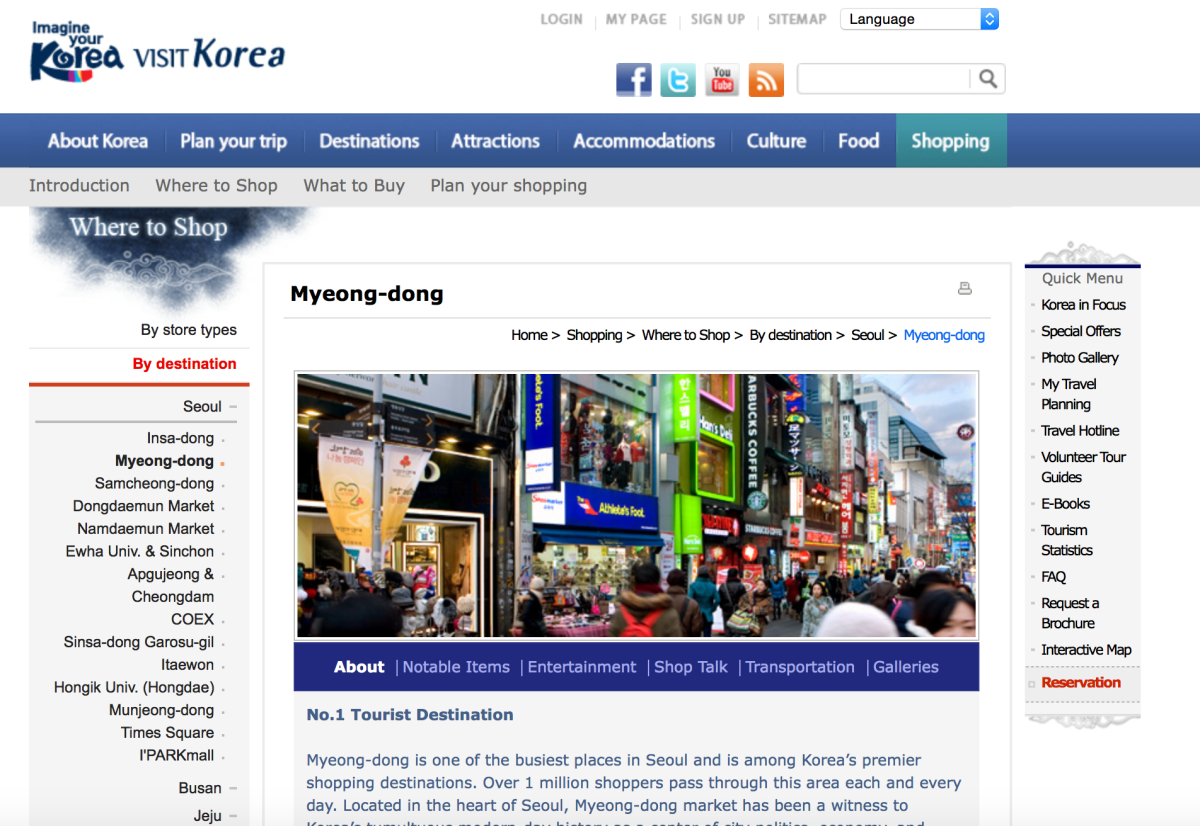Collapse the Seoul destination list
This screenshot has width=1200, height=826.
pos(232,407)
